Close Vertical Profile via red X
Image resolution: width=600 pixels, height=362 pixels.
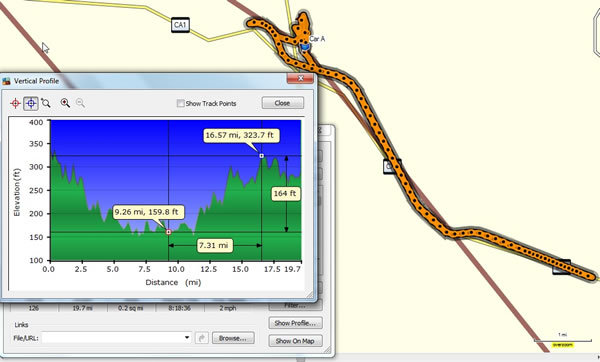point(300,78)
